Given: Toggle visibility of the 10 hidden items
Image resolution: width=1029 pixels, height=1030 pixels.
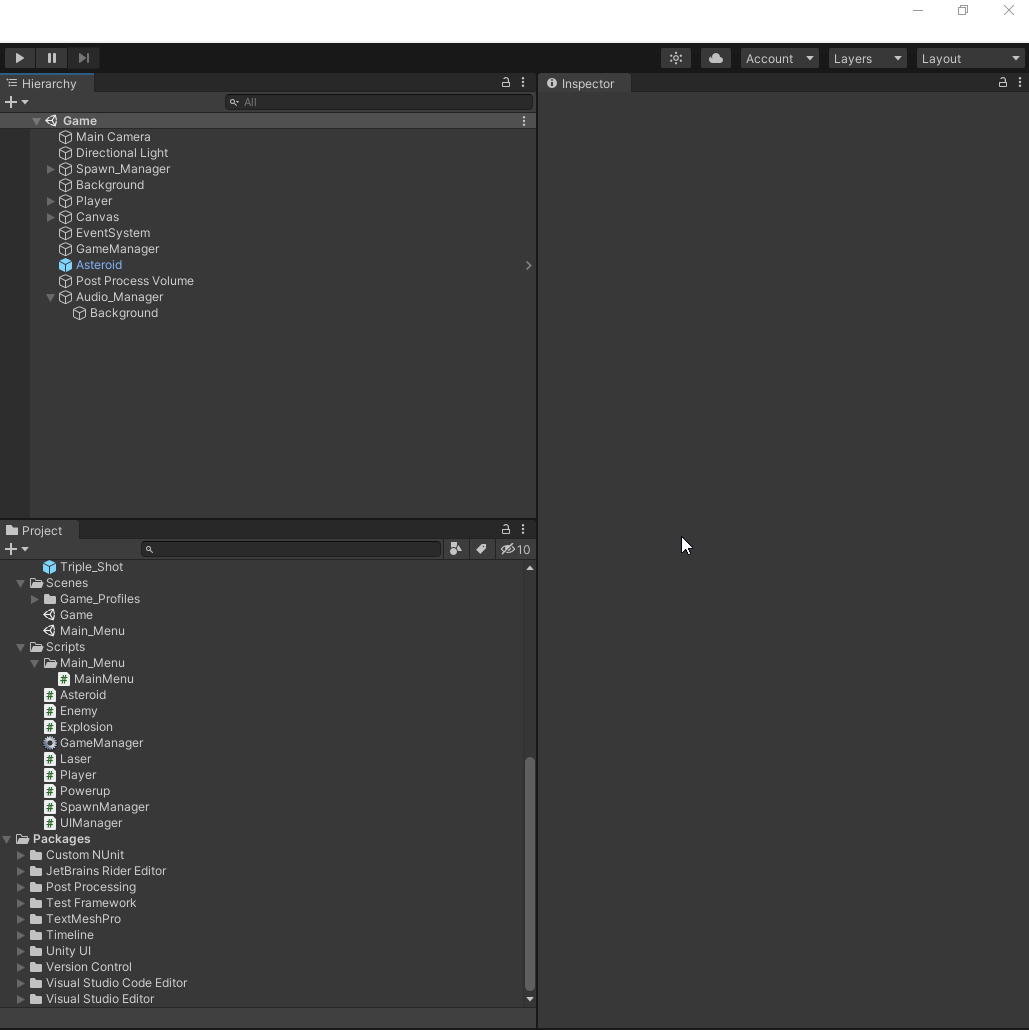Looking at the screenshot, I should click(x=514, y=549).
